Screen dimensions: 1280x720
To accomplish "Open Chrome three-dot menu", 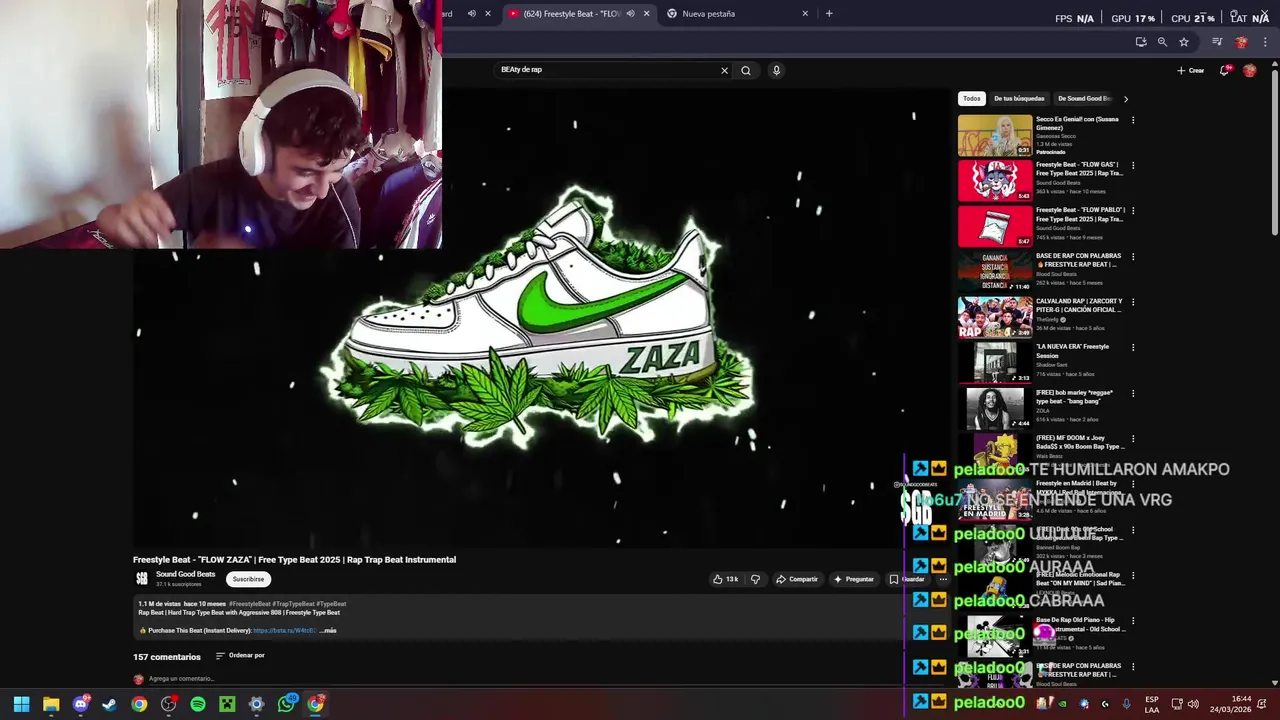I will pyautogui.click(x=1263, y=42).
